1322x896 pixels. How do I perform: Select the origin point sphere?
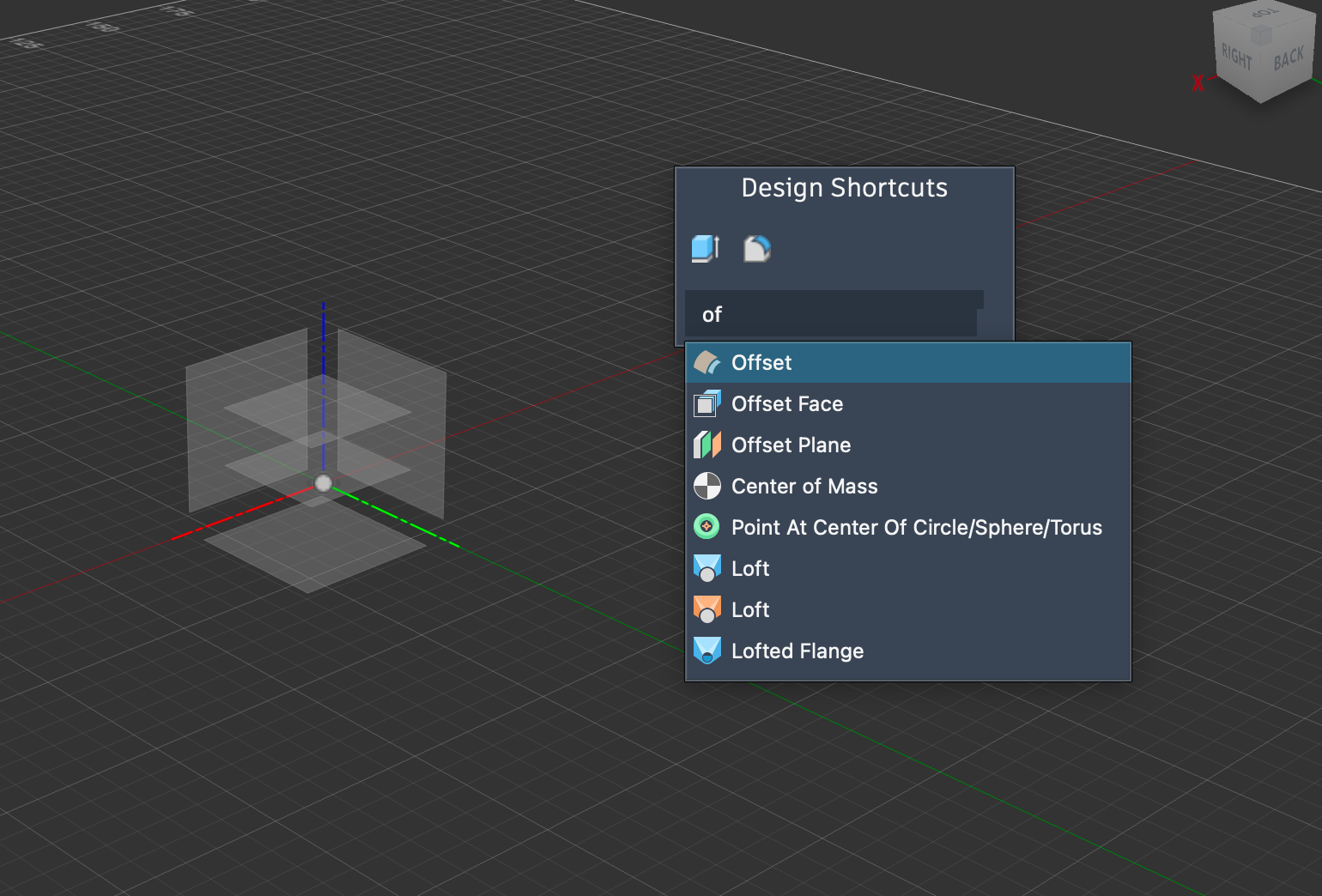pyautogui.click(x=324, y=483)
